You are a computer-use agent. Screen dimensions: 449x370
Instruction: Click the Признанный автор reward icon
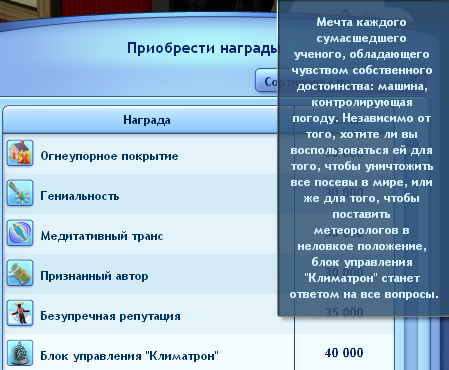click(20, 273)
